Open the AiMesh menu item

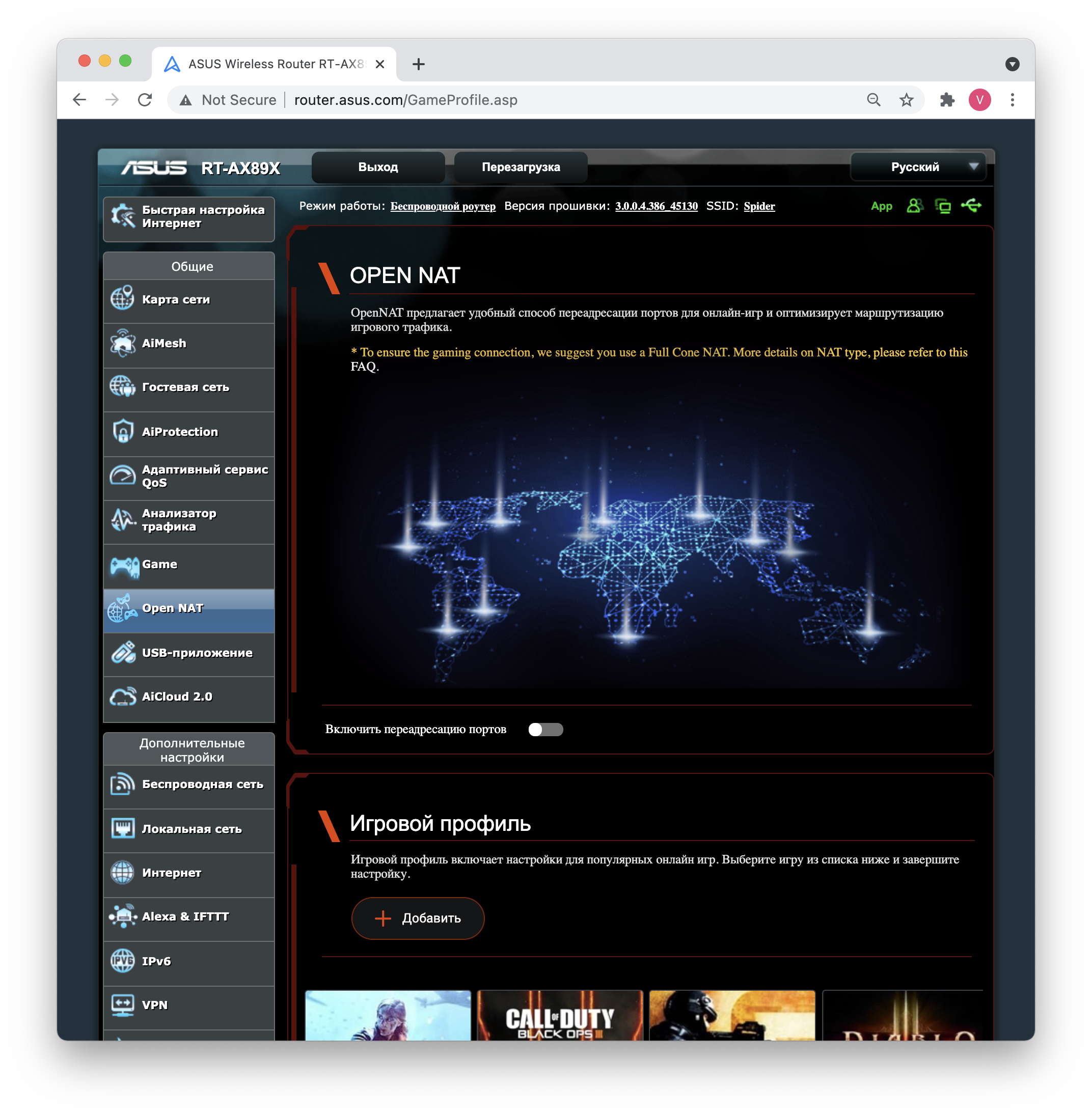(188, 344)
